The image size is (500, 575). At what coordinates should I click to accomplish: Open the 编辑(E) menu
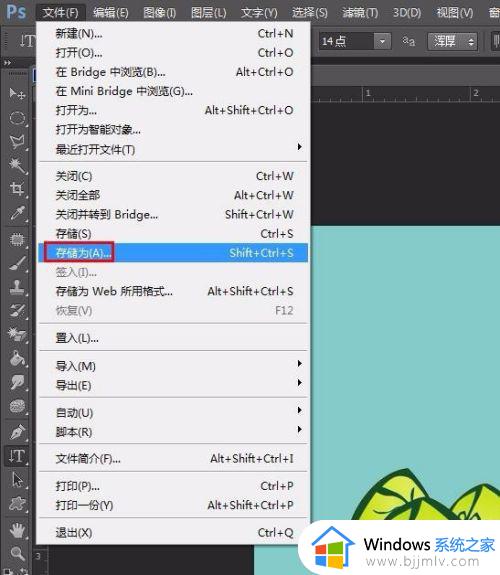click(x=111, y=13)
